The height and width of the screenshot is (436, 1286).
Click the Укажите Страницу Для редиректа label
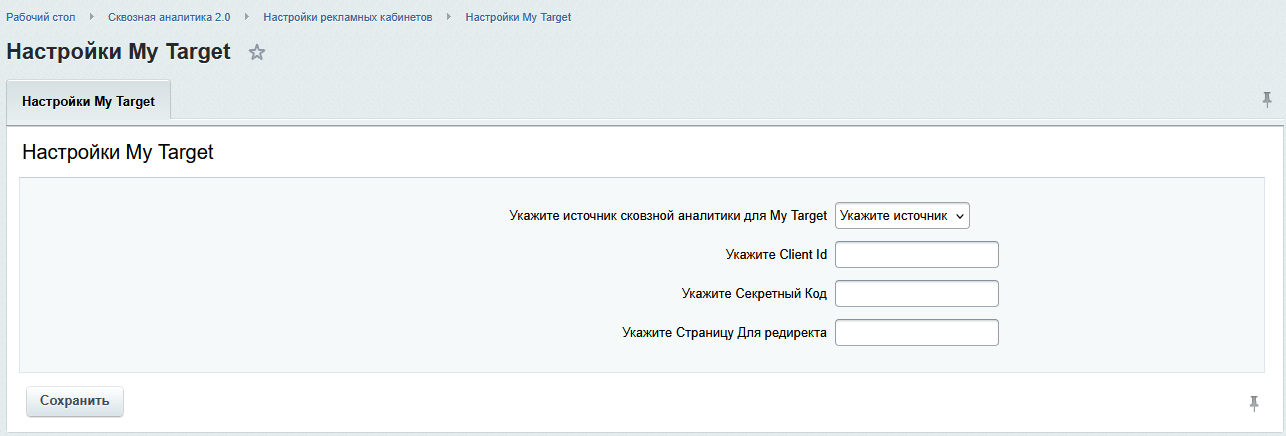[x=724, y=333]
